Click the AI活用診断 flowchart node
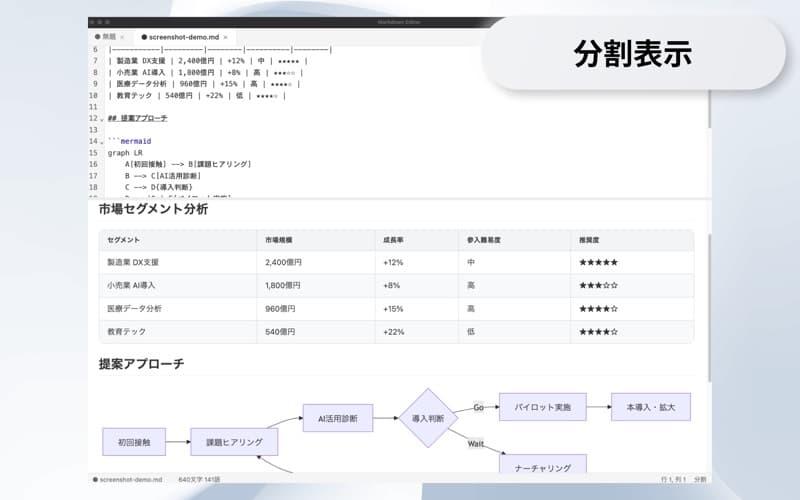800x500 pixels. point(338,418)
